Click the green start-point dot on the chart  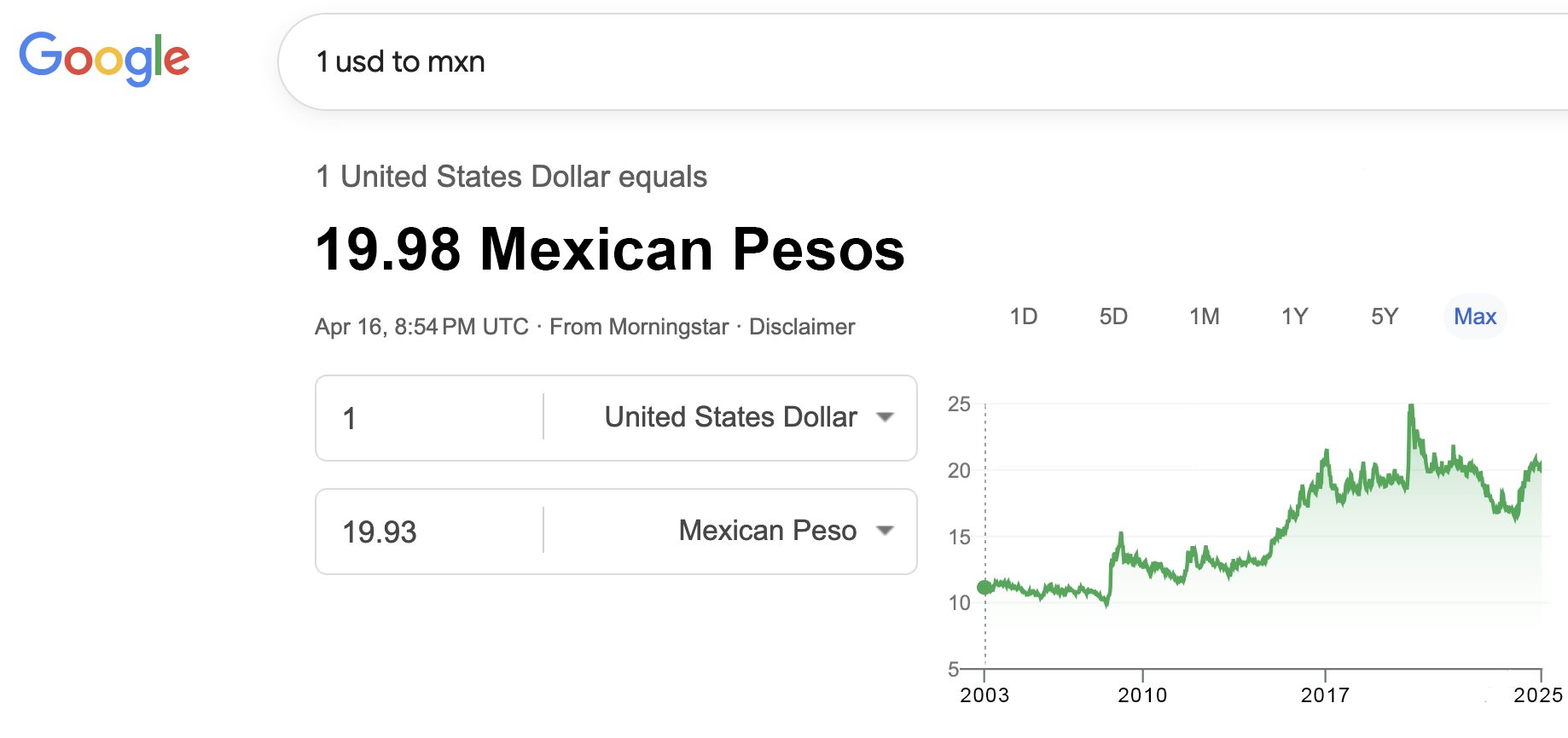click(985, 587)
